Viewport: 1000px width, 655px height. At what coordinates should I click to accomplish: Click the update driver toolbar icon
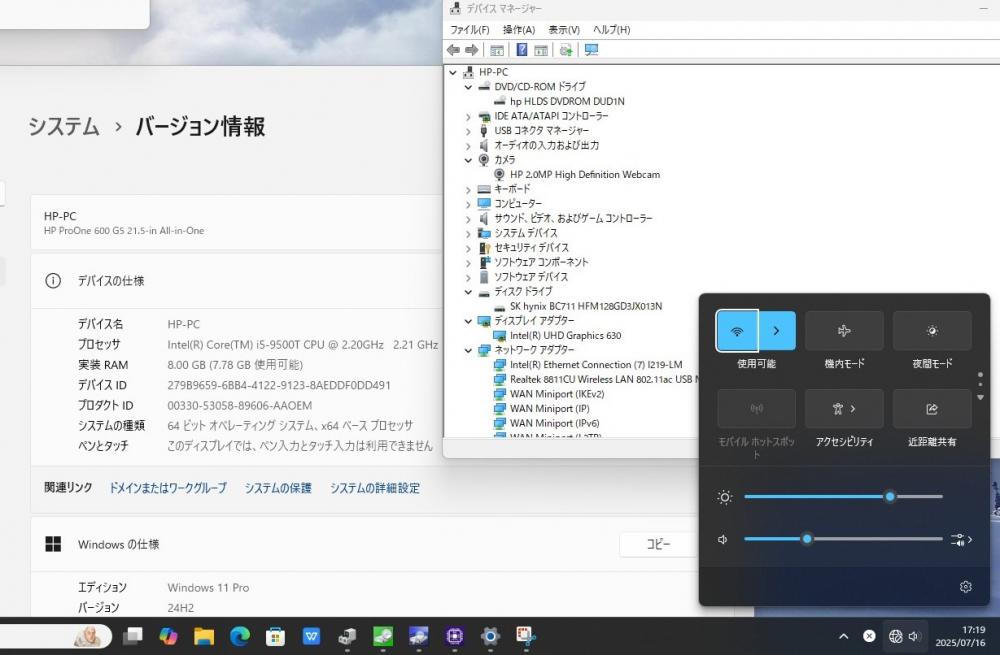566,50
